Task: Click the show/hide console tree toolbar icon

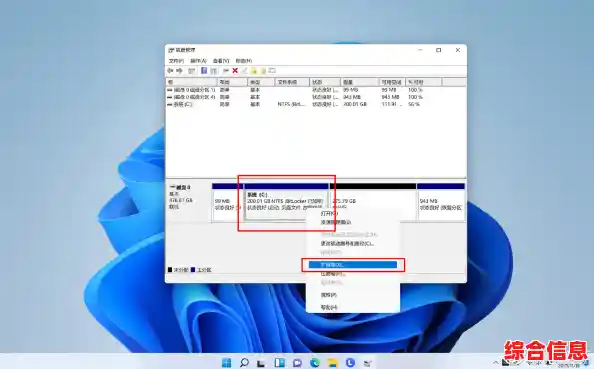Action: tap(192, 71)
